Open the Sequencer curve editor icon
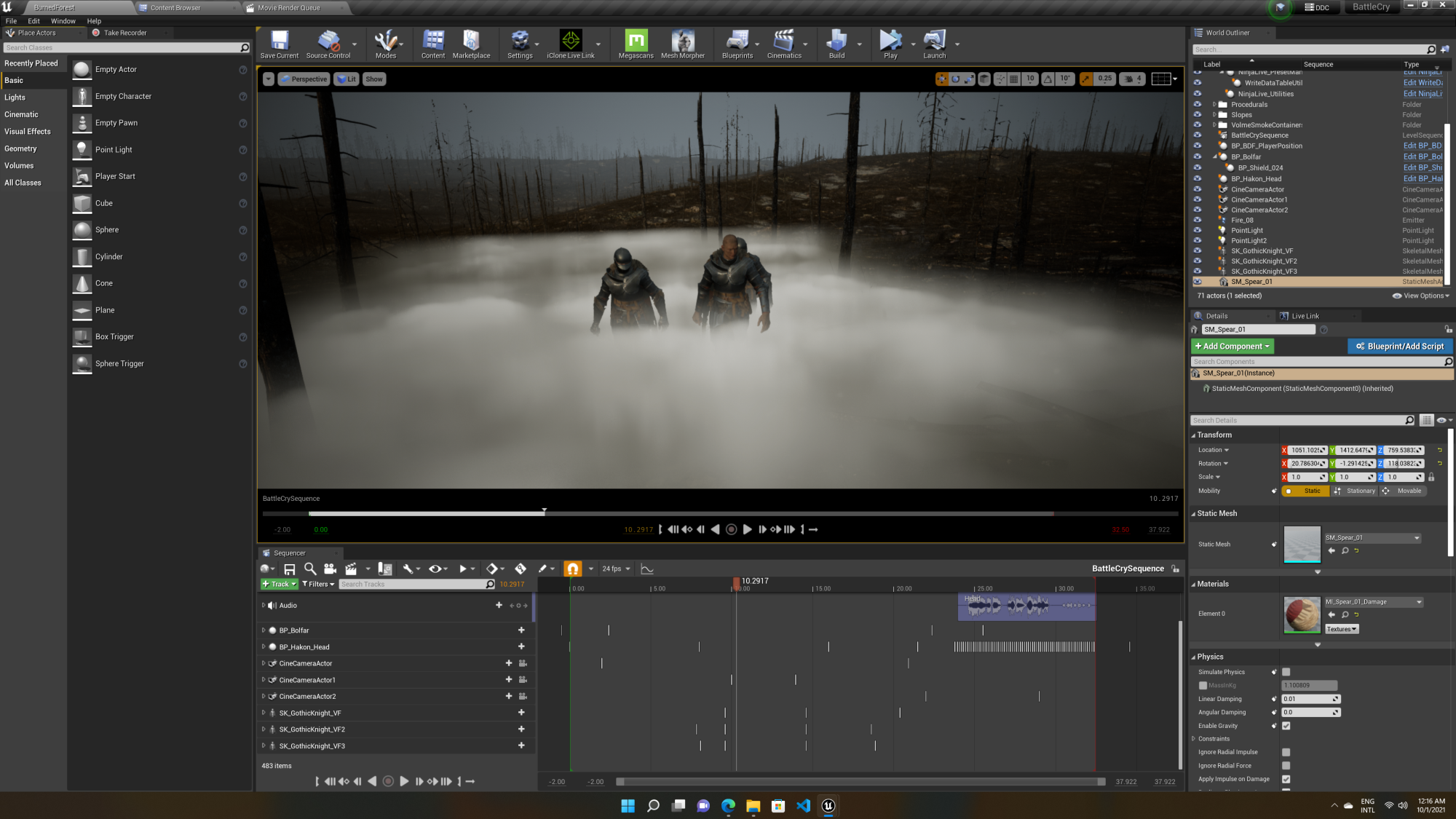The width and height of the screenshot is (1456, 819). click(x=646, y=569)
